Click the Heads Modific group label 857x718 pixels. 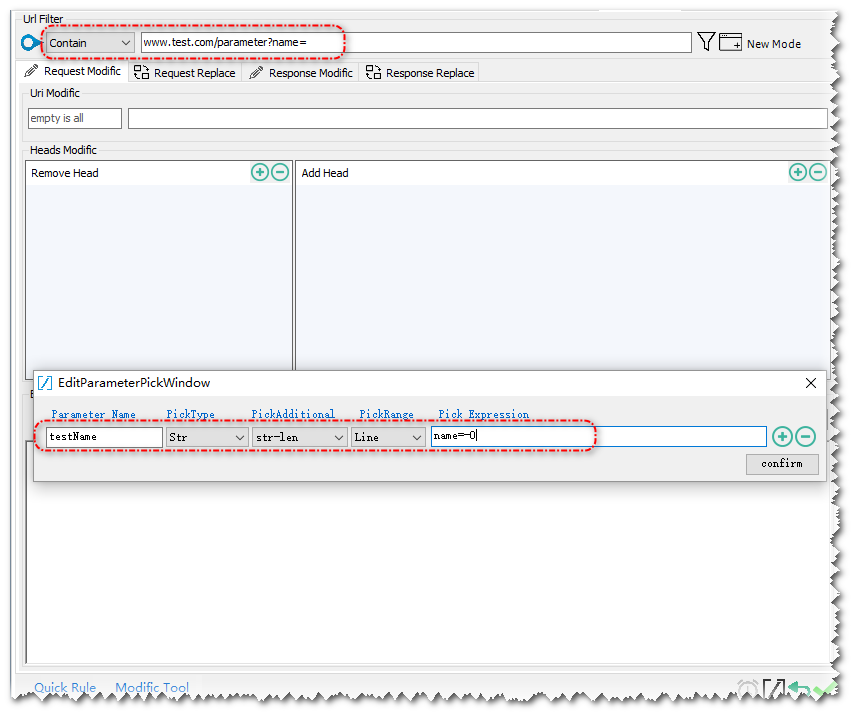pyautogui.click(x=63, y=150)
